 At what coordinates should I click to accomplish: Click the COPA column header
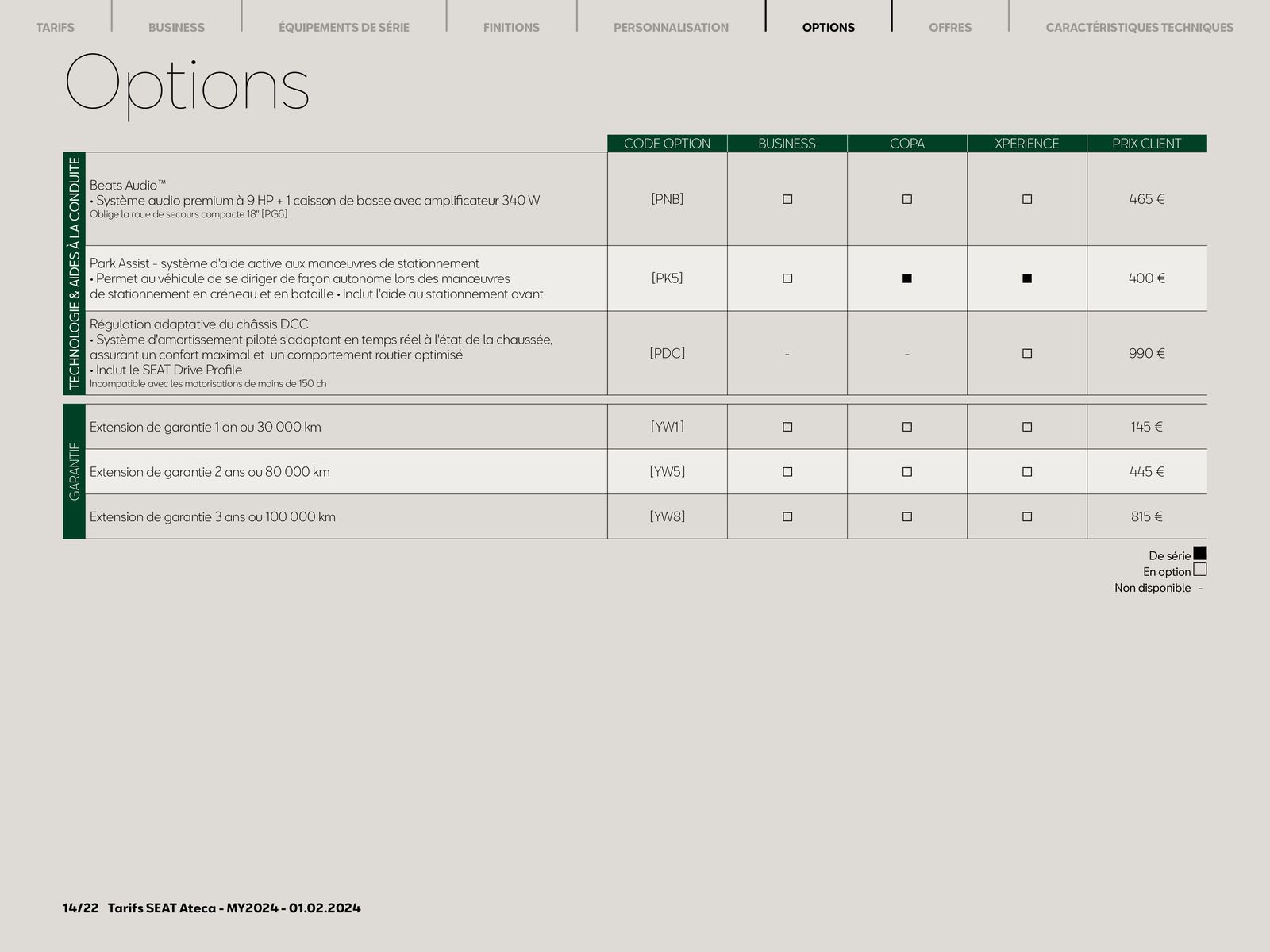(907, 144)
